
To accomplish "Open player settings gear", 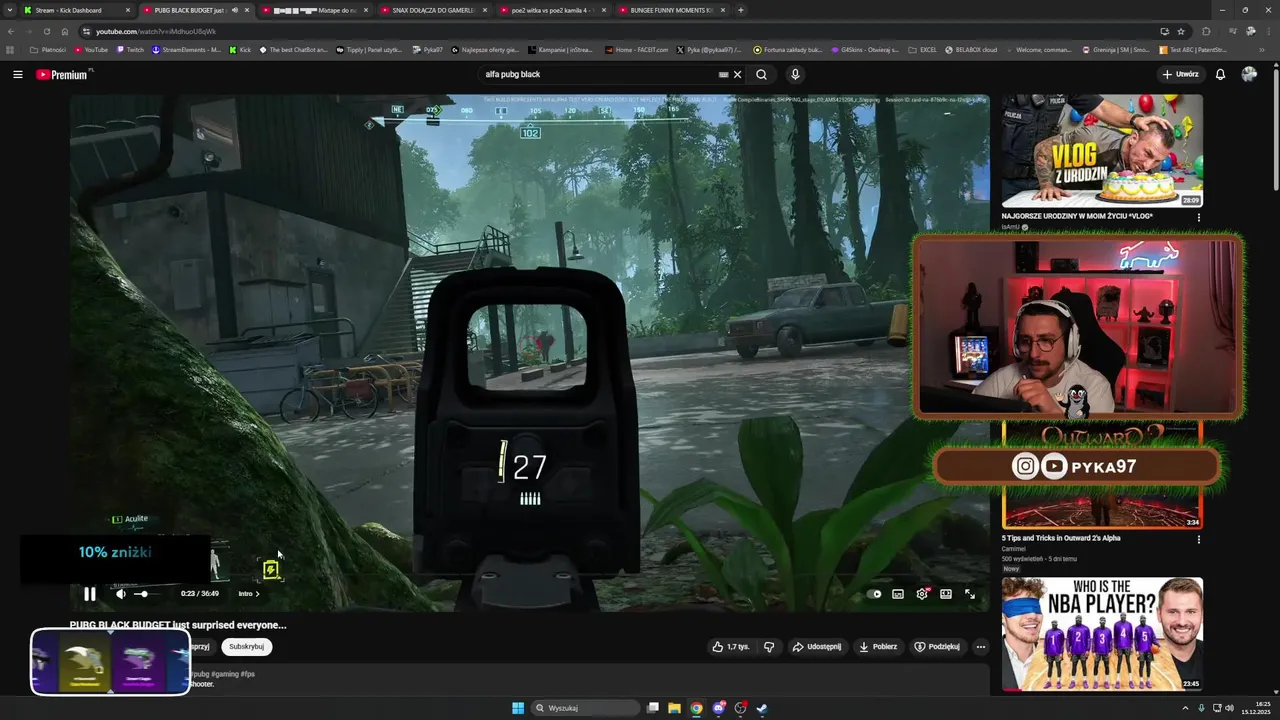I will [922, 594].
